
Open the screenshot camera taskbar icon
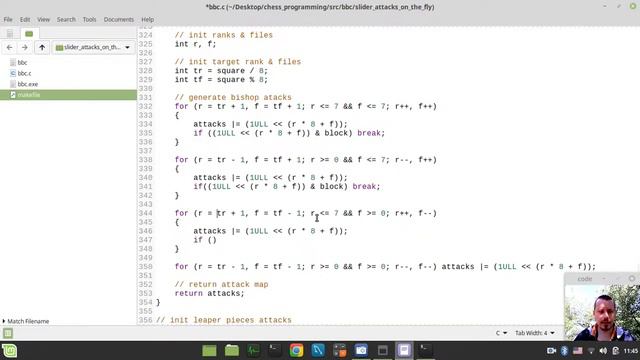[361, 351]
